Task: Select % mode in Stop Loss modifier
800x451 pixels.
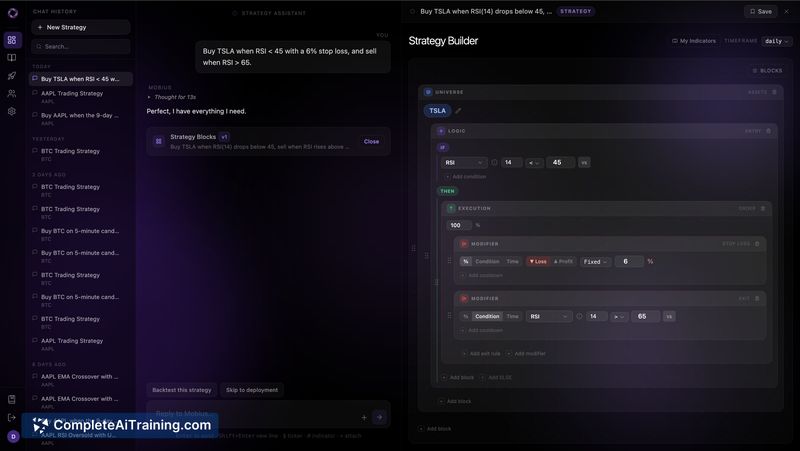Action: (x=465, y=261)
